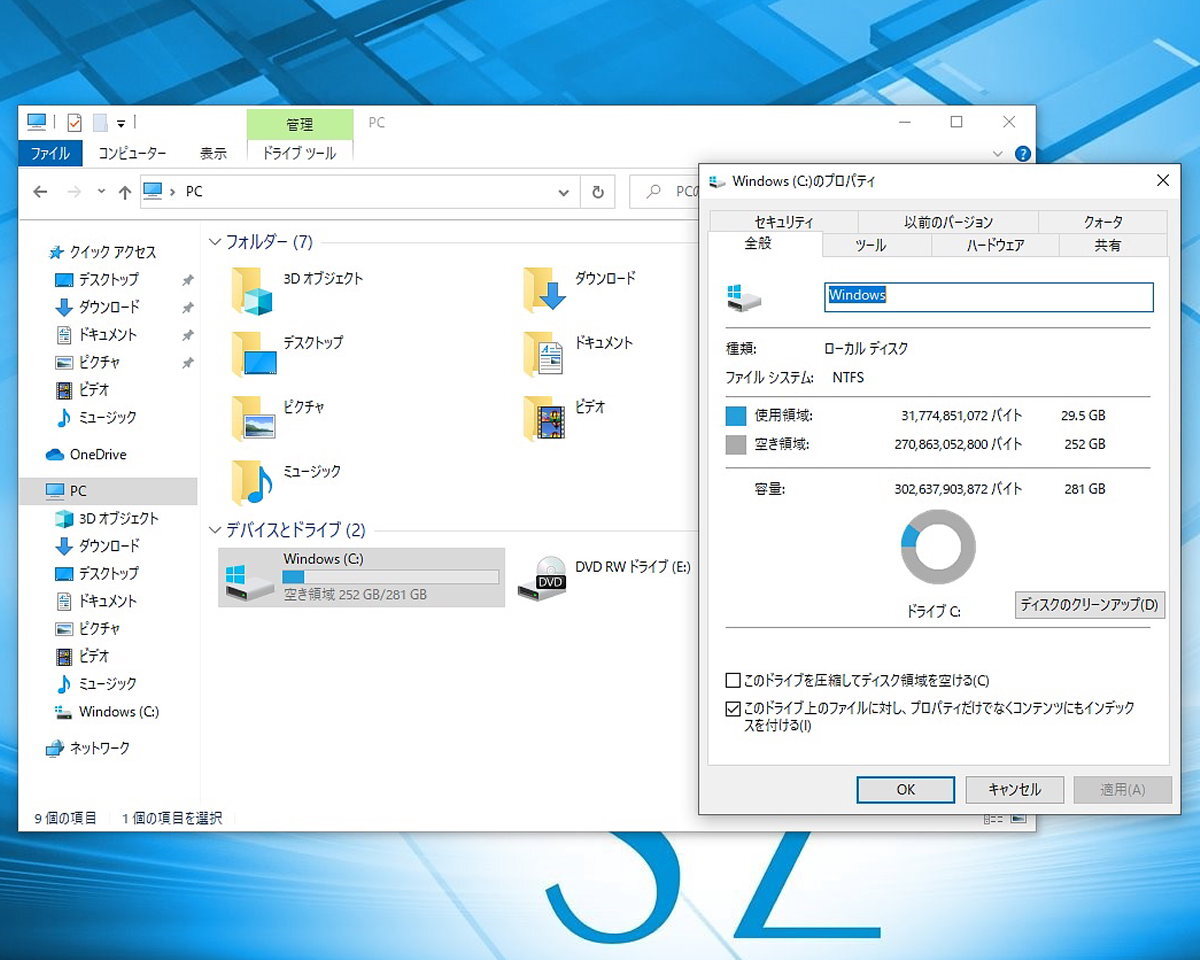This screenshot has height=960, width=1200.
Task: Select Windows (C:) in navigation pane
Action: [118, 712]
